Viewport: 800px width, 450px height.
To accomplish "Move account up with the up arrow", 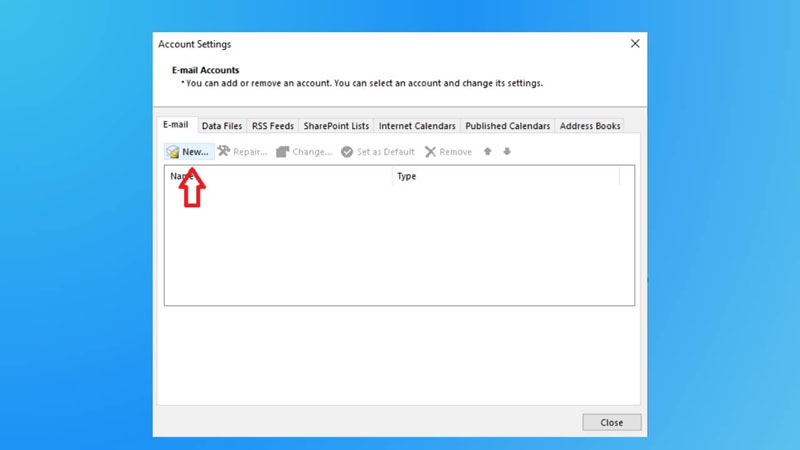I will 488,152.
